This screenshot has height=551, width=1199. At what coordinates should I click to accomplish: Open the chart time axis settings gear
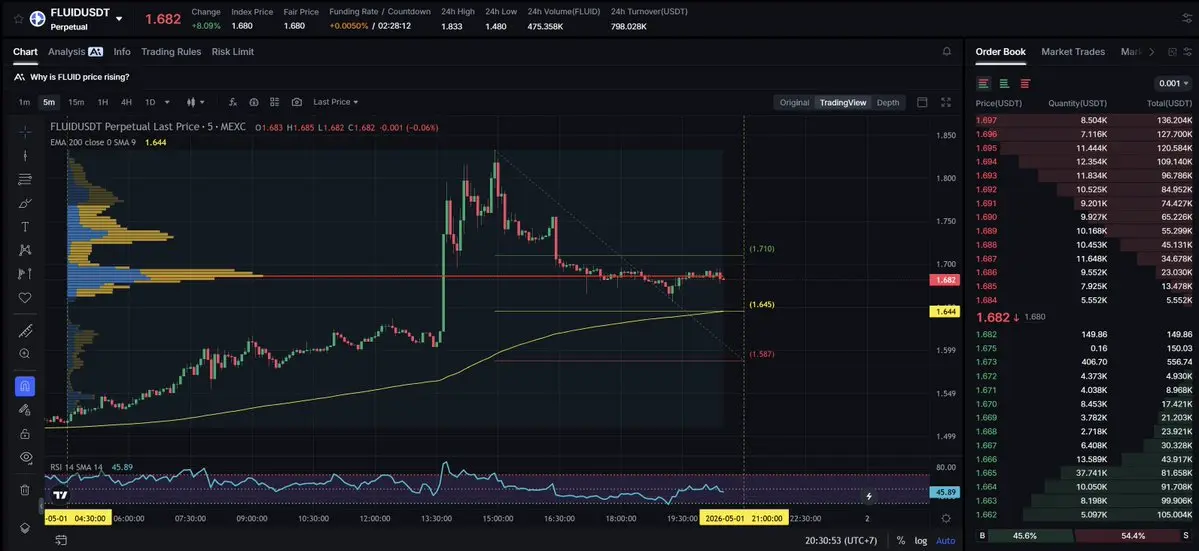coord(946,518)
